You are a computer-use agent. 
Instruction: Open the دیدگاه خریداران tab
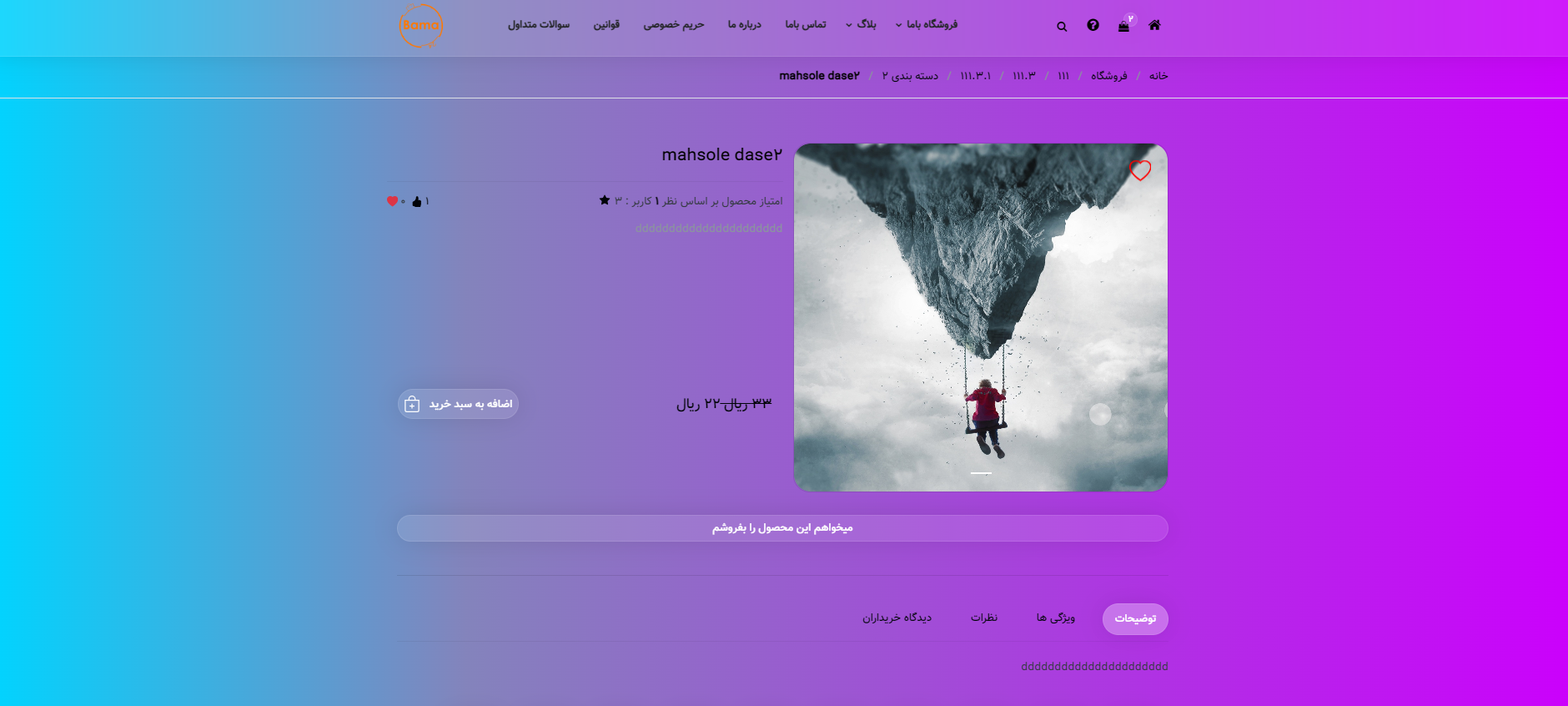click(897, 618)
